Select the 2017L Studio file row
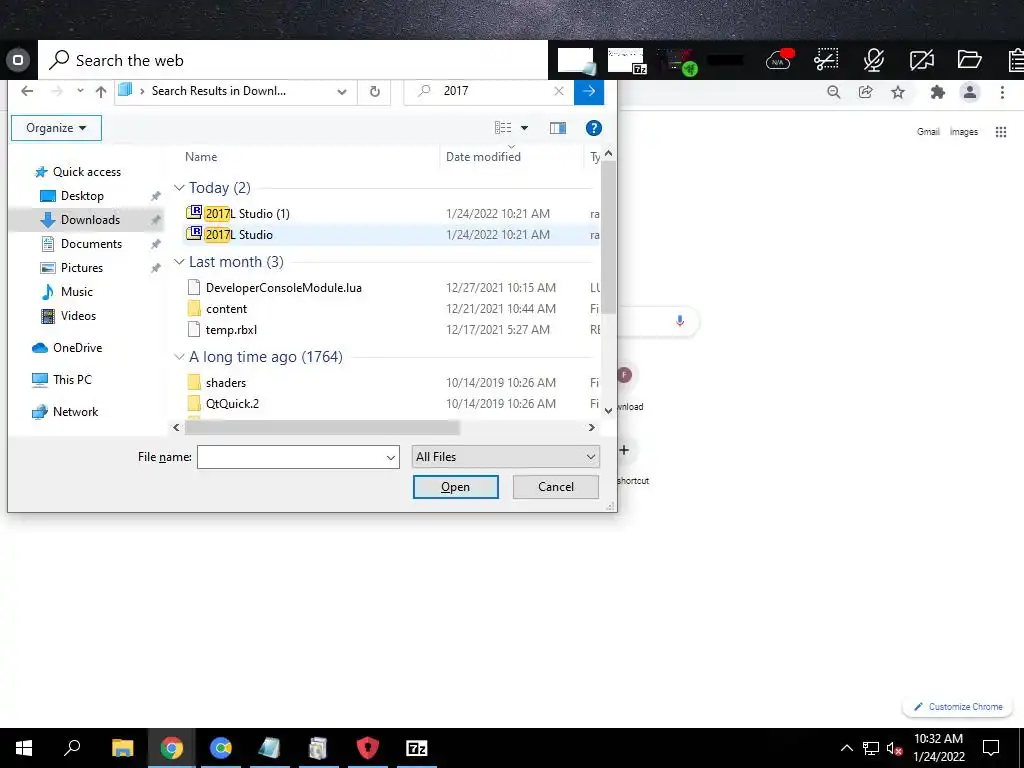 tap(392, 234)
